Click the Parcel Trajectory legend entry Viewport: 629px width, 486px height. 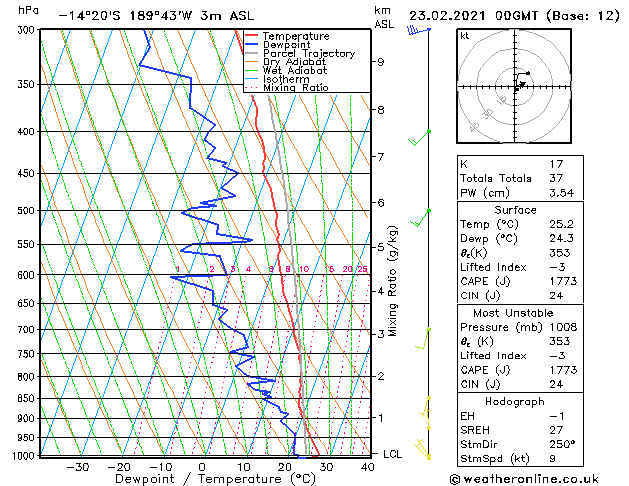click(x=300, y=53)
